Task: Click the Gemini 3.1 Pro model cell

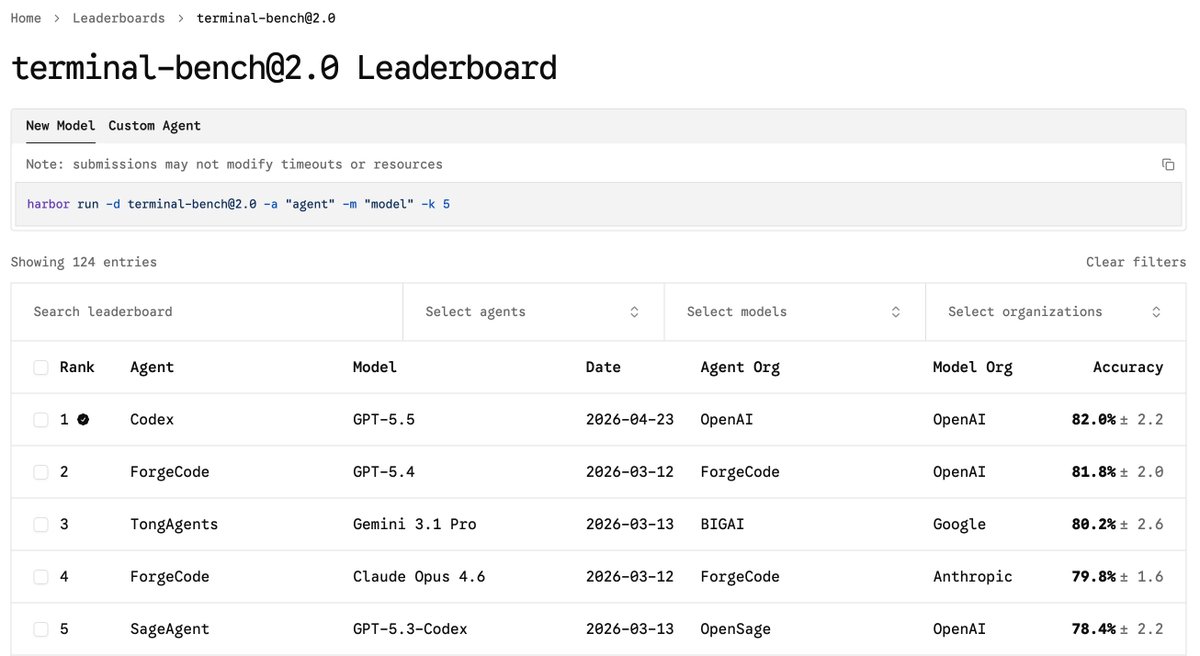Action: [415, 524]
